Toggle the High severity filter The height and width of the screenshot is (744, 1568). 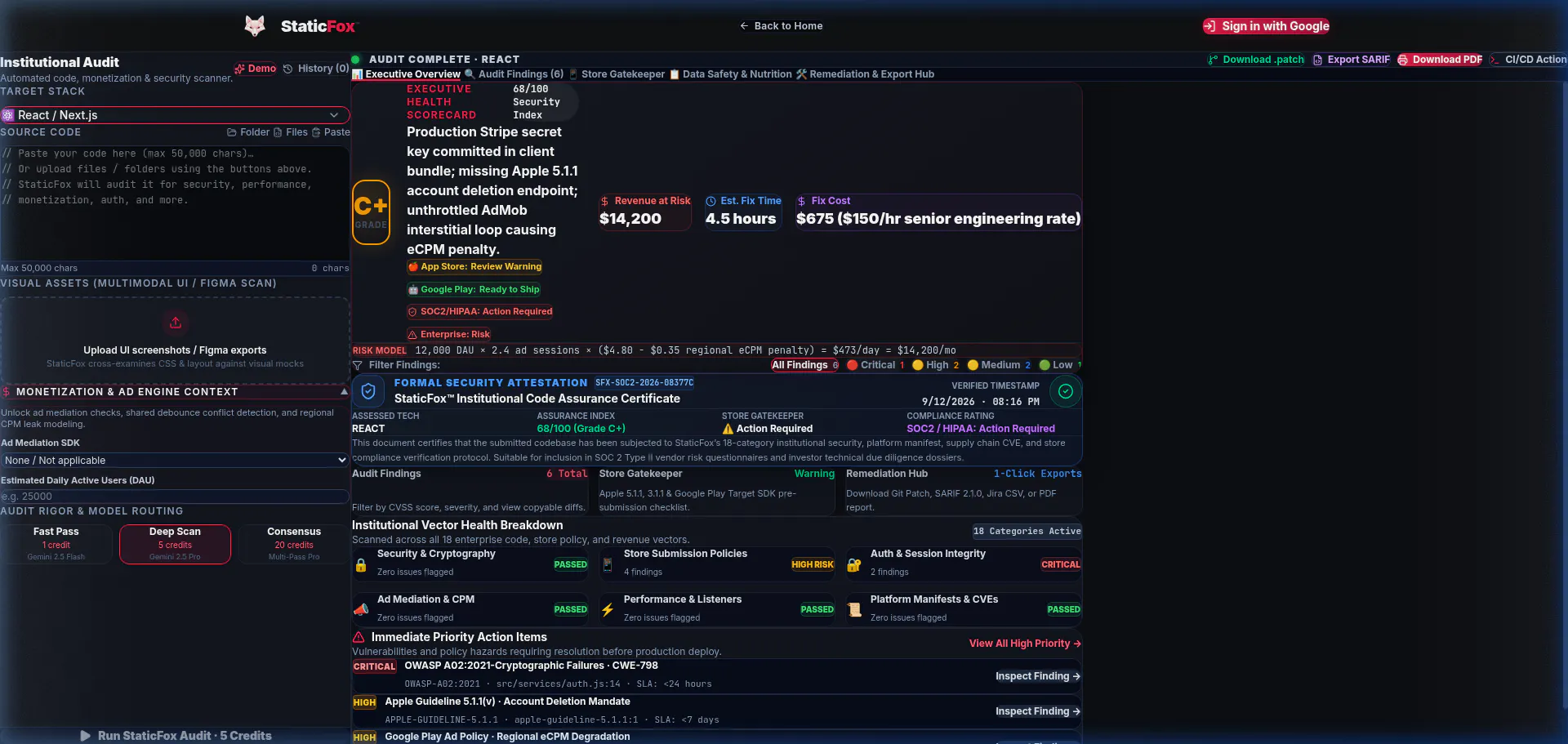pos(936,365)
